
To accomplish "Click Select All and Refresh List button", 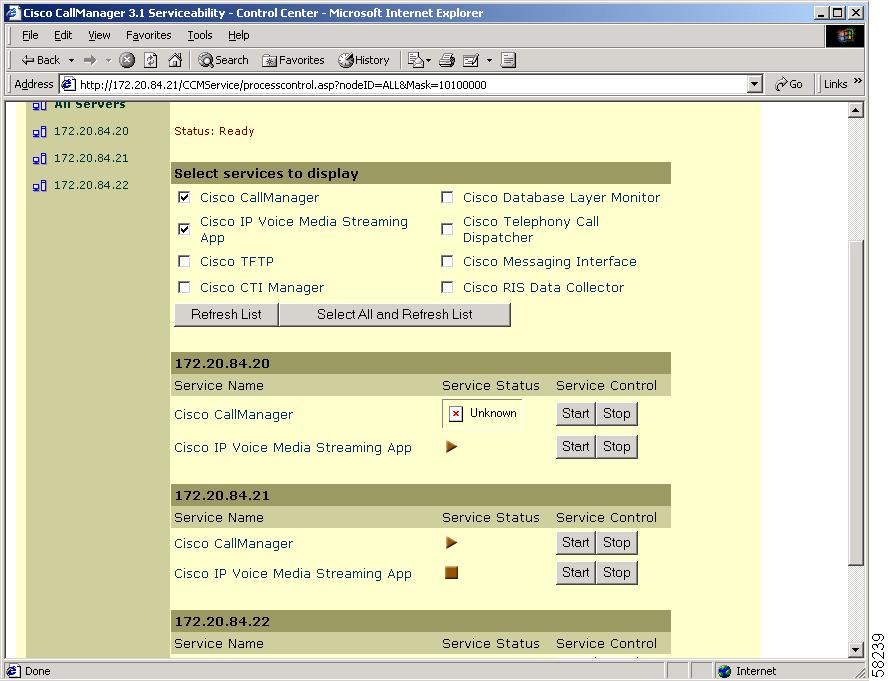I will [395, 314].
